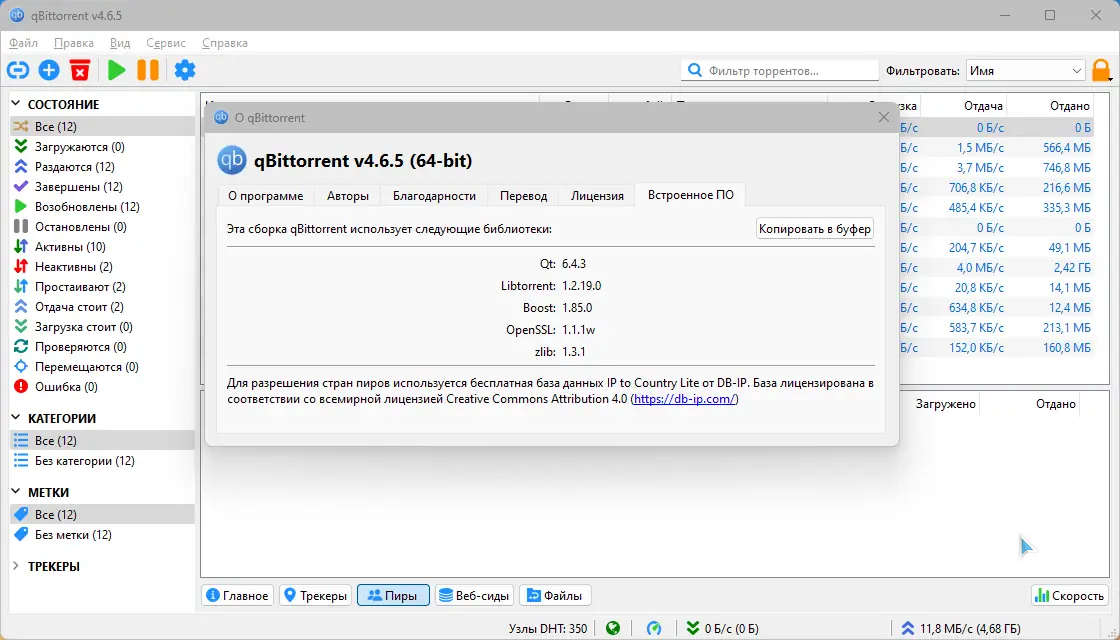Click the Libtorrent version 1.2.19.0 text

581,286
